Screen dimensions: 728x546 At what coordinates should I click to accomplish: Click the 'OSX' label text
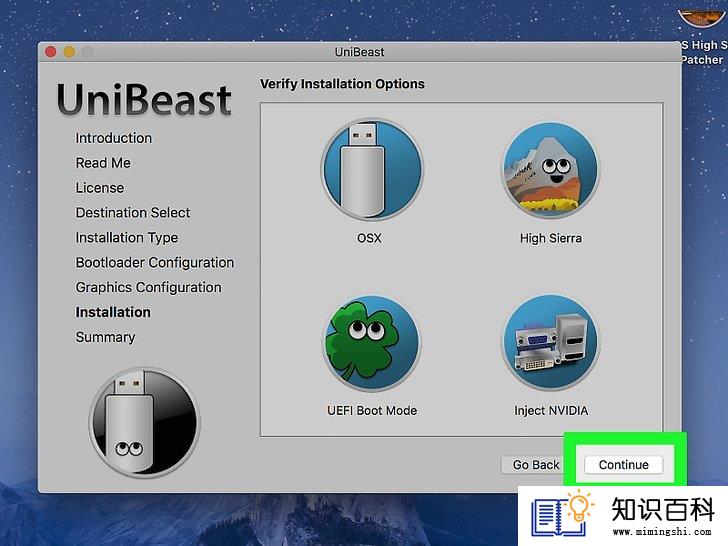coord(369,238)
